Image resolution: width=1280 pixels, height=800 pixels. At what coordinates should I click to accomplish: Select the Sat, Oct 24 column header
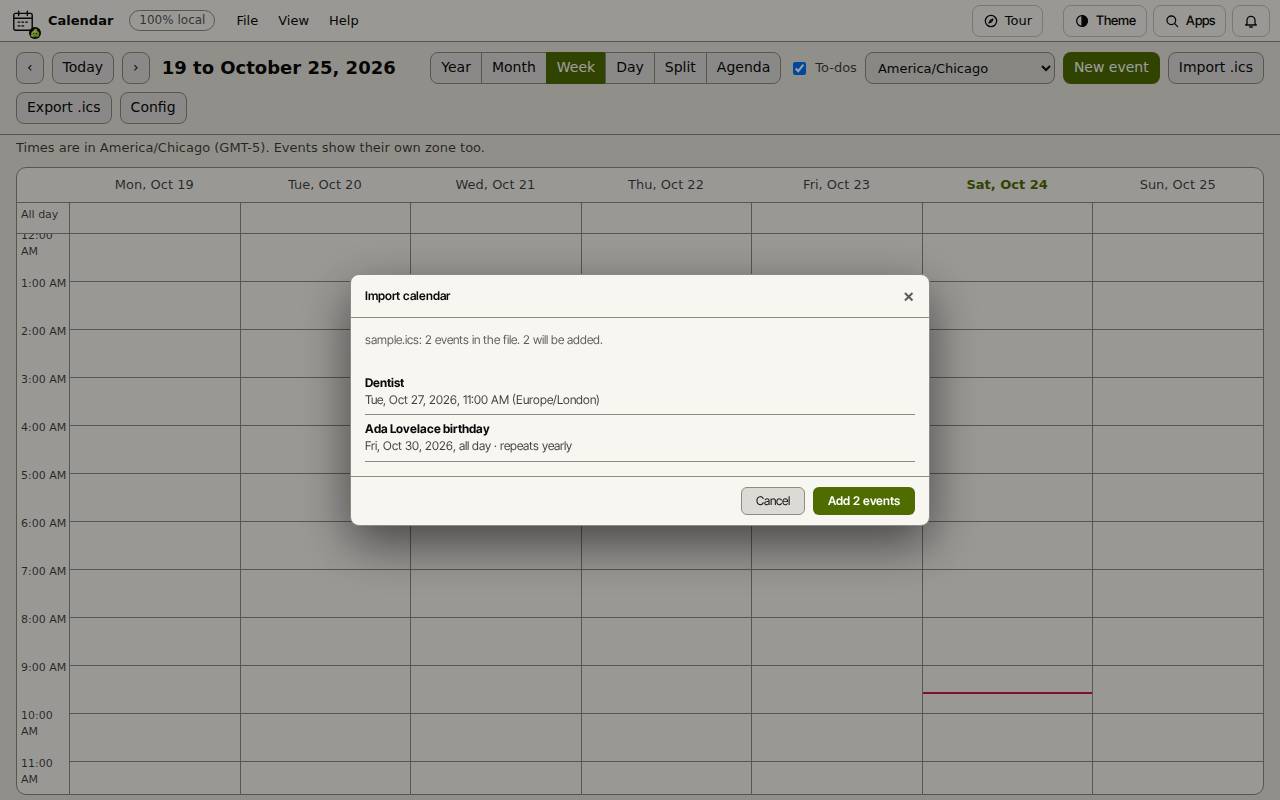[1007, 185]
